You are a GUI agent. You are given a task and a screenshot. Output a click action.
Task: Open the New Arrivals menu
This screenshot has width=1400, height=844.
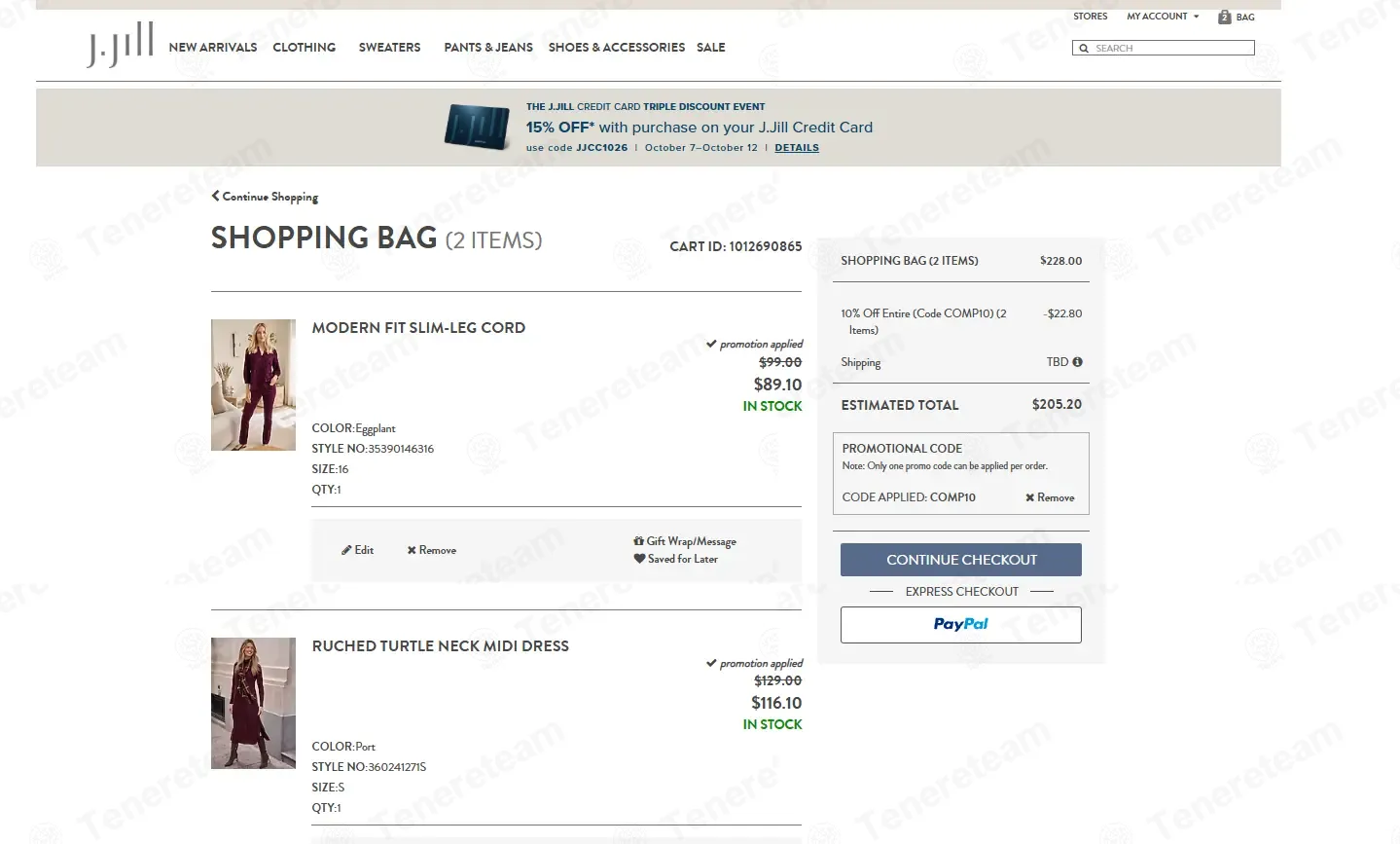click(213, 47)
